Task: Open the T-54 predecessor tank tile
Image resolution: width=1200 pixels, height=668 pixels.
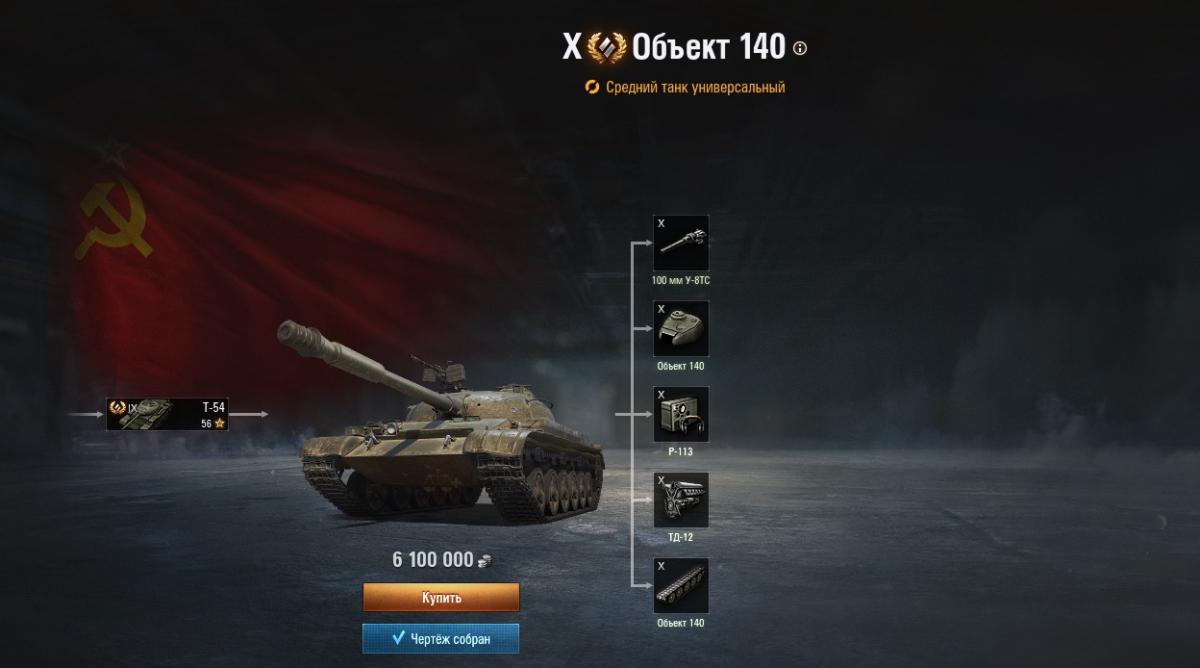Action: [x=168, y=414]
